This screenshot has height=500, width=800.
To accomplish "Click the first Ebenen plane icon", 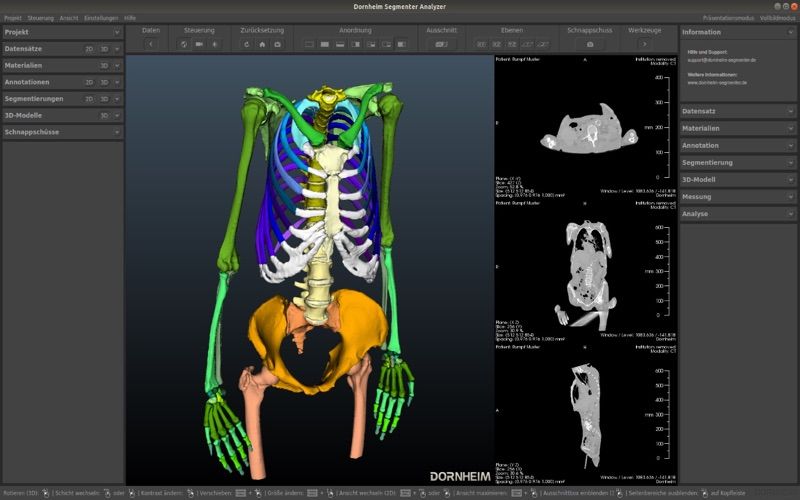I will (x=481, y=44).
